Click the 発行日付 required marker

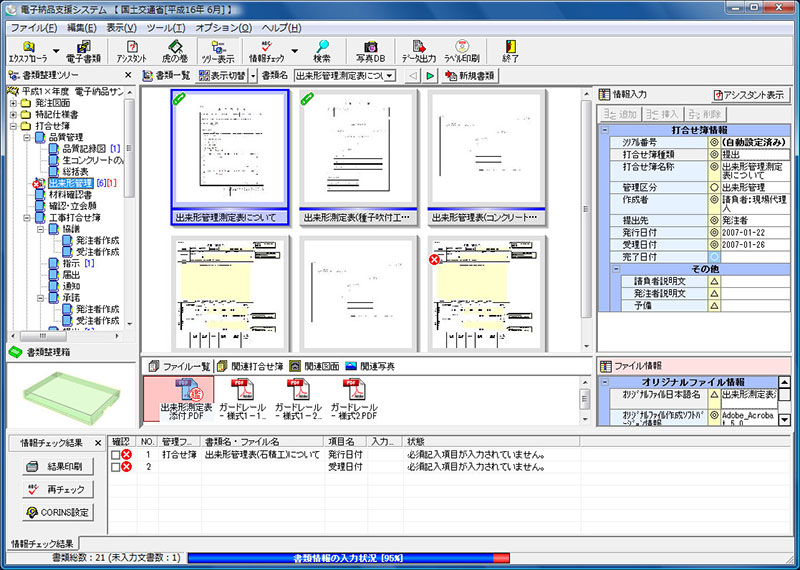tap(714, 232)
